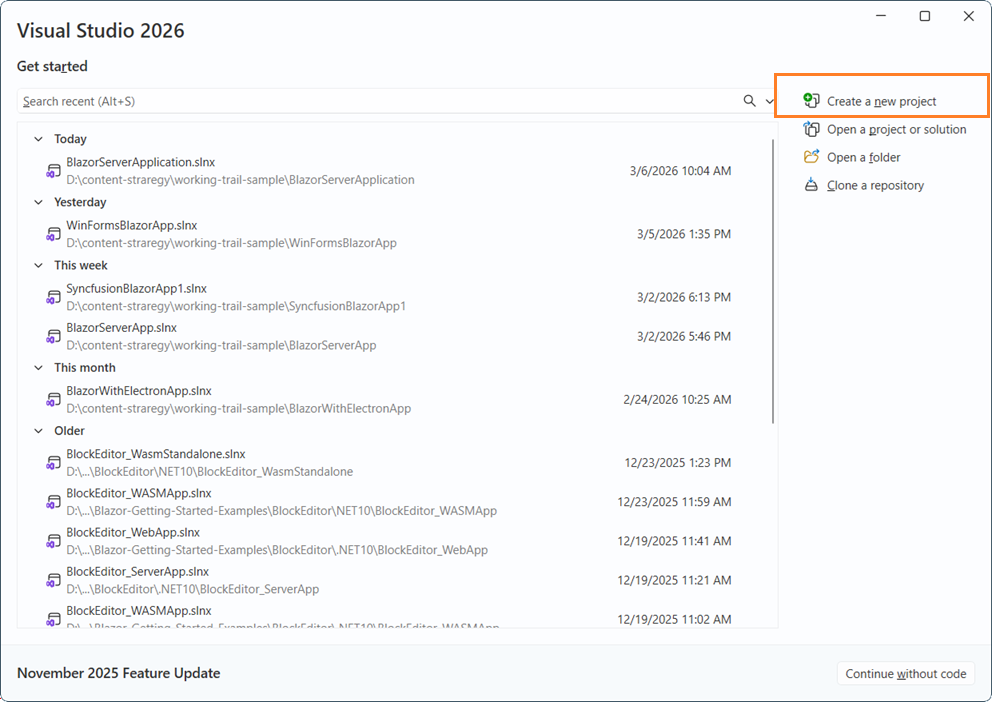Click the Open a project or solution icon

tap(812, 129)
